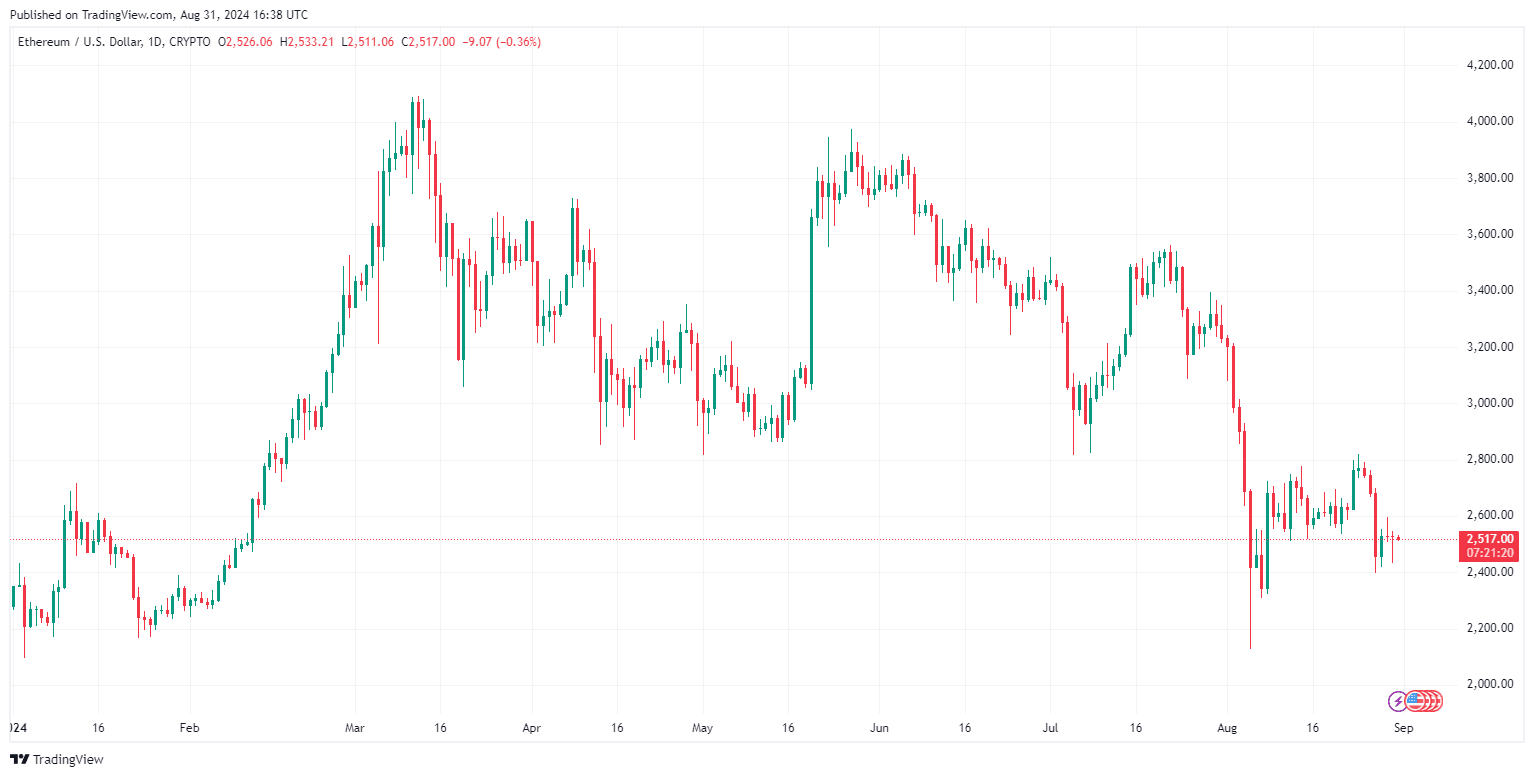Click the 'CRYPTO' exchange label
Image resolution: width=1534 pixels, height=777 pixels.
tap(190, 42)
